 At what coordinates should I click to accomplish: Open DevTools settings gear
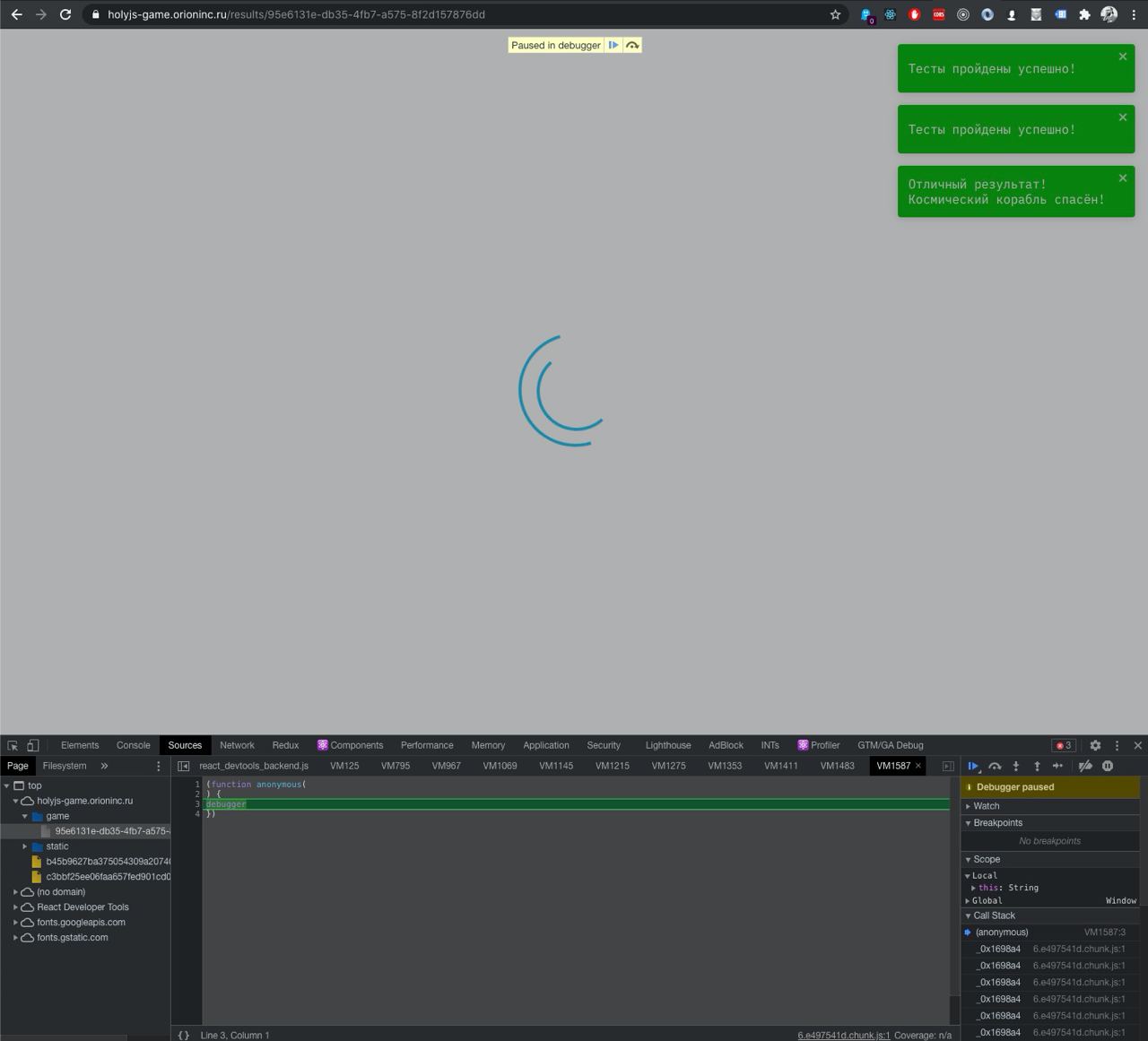[x=1095, y=745]
